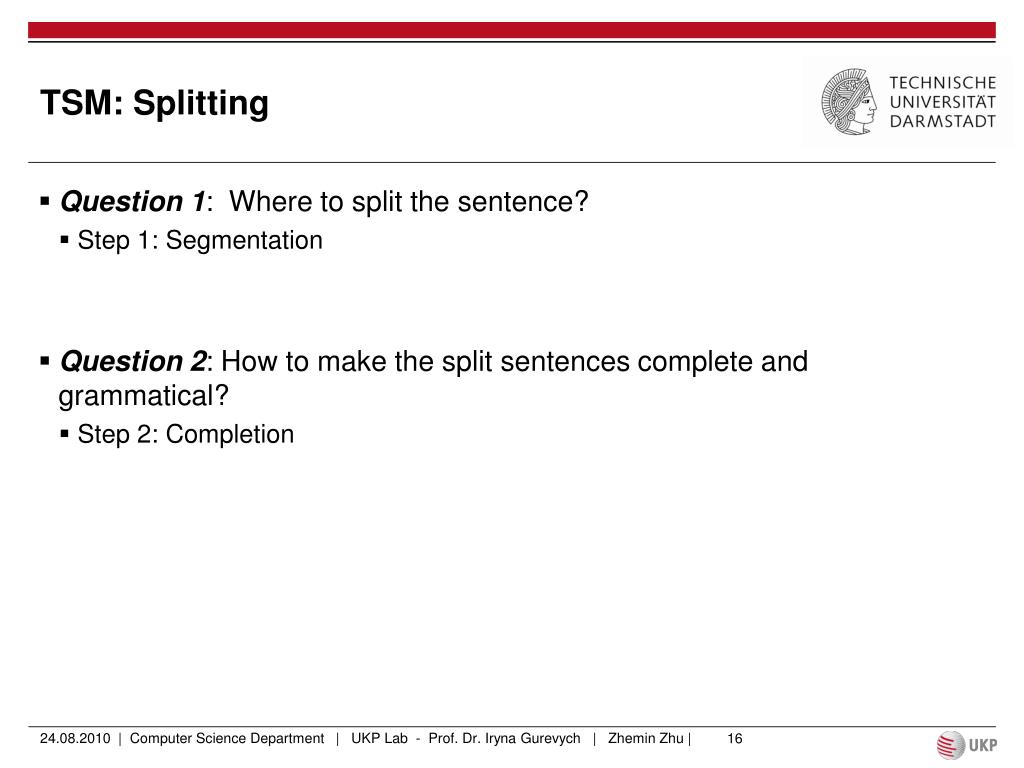Select the bold Question 2 label
The width and height of the screenshot is (1024, 768).
pyautogui.click(x=133, y=361)
